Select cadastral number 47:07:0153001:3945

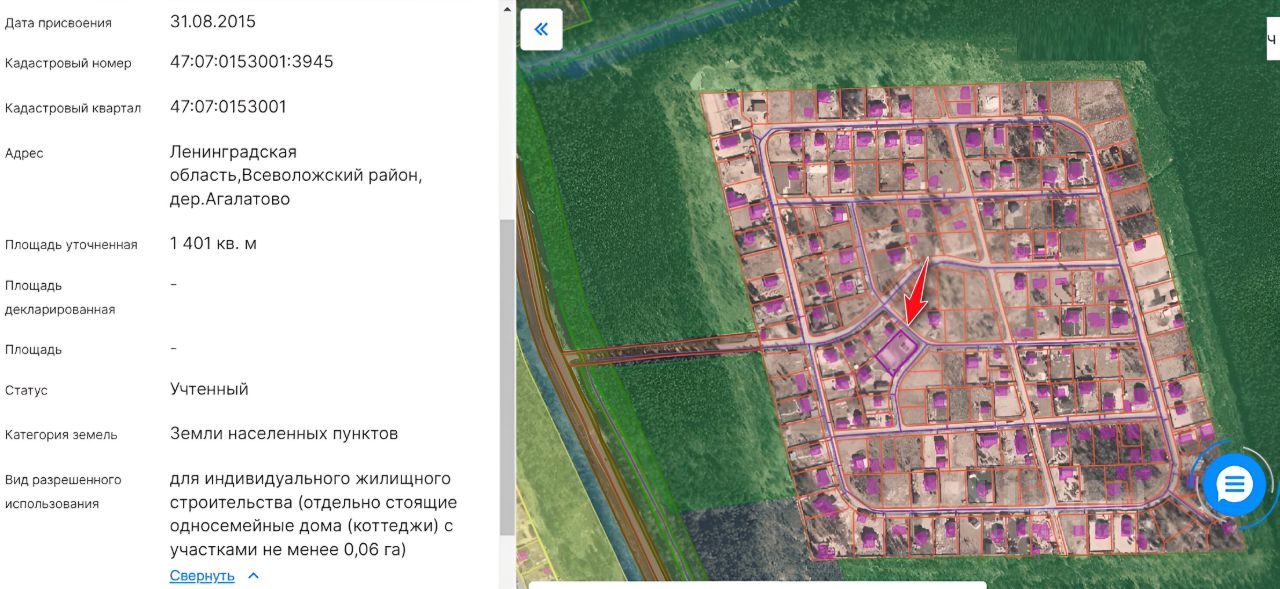[252, 62]
